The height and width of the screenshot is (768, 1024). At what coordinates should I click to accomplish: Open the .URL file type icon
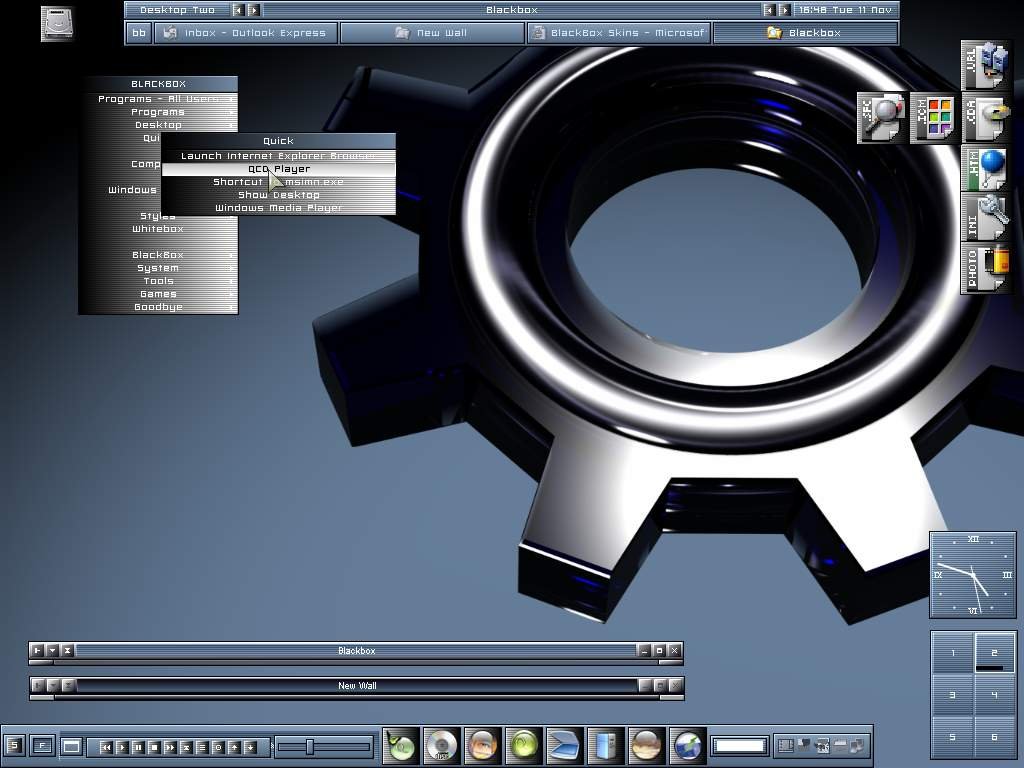pyautogui.click(x=985, y=66)
